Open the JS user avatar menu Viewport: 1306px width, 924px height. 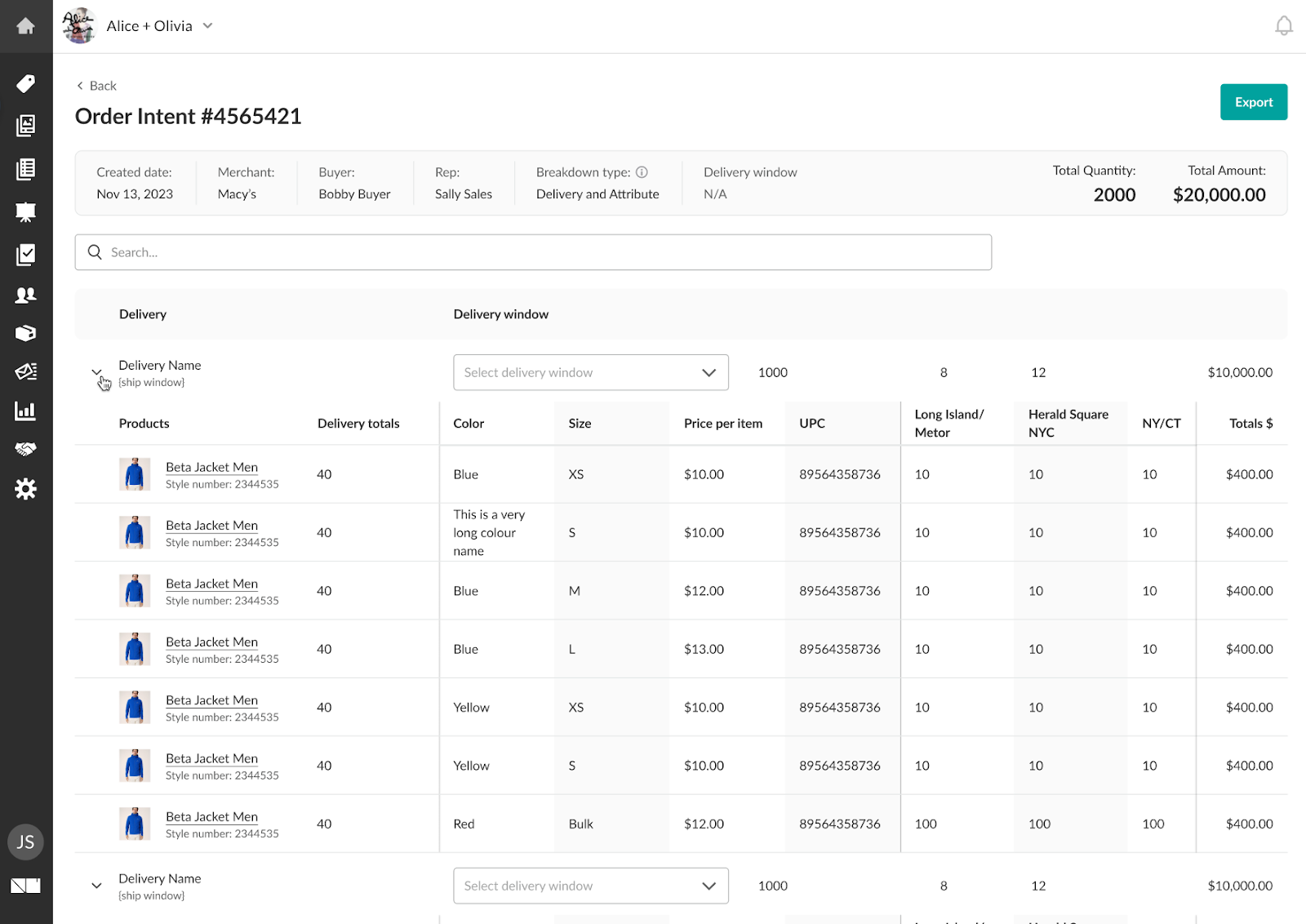coord(25,842)
